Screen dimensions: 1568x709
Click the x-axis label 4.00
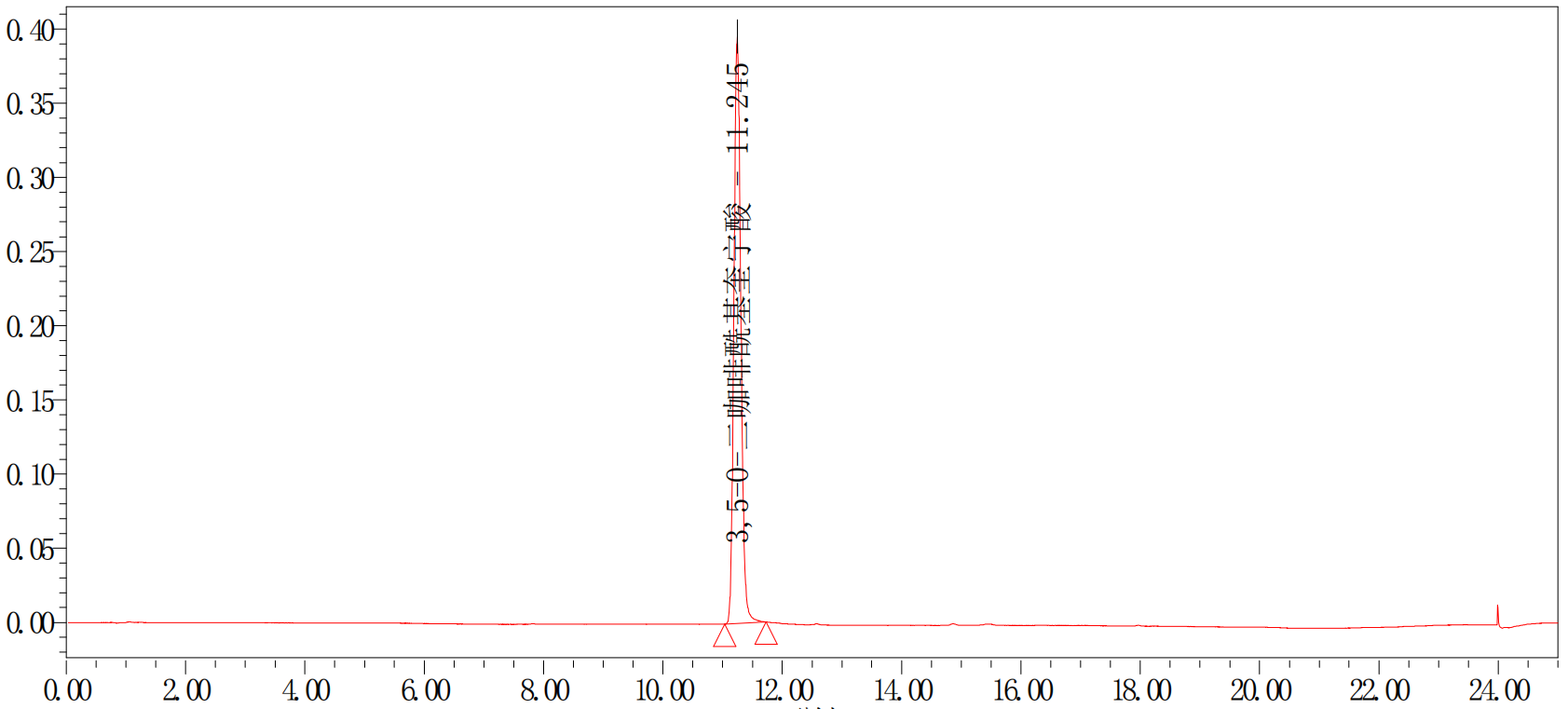(307, 691)
